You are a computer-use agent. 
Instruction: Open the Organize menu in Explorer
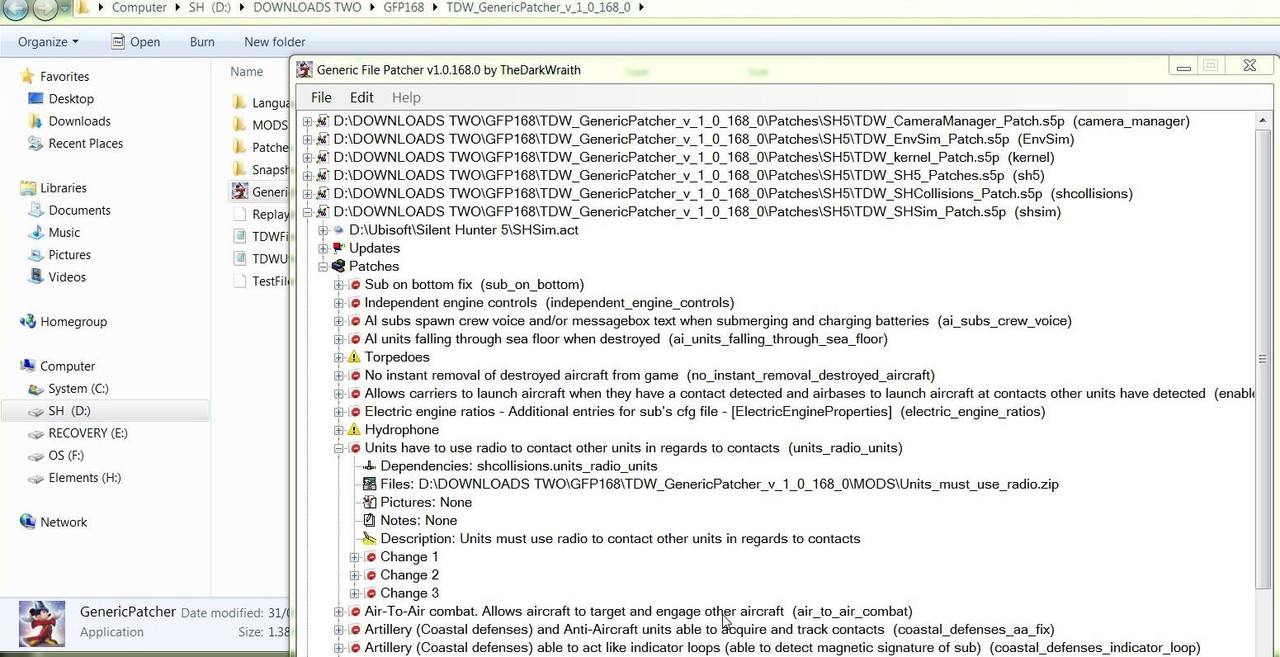pos(48,42)
